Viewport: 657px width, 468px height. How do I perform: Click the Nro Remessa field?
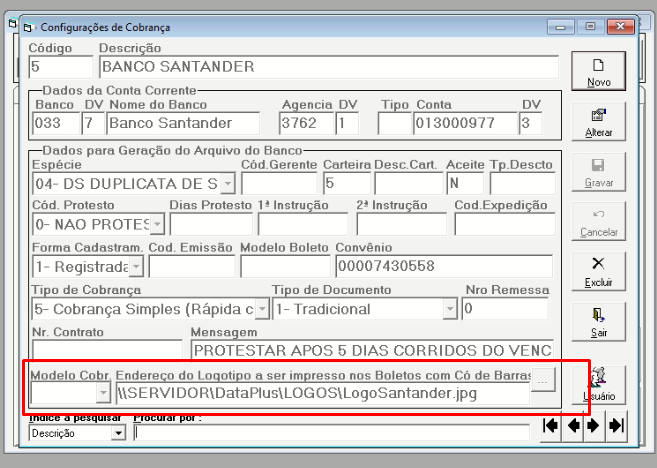[505, 309]
